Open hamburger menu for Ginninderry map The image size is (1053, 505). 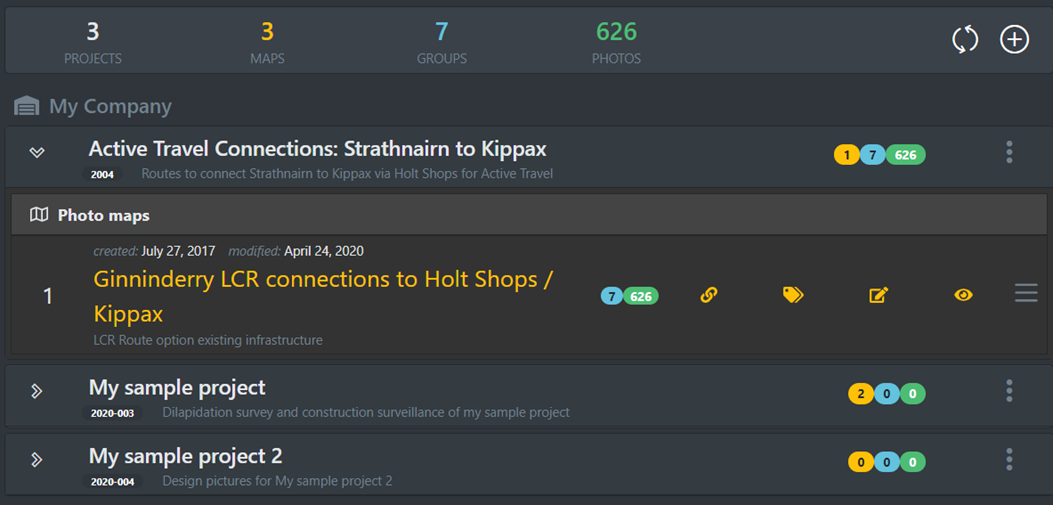(x=1026, y=293)
